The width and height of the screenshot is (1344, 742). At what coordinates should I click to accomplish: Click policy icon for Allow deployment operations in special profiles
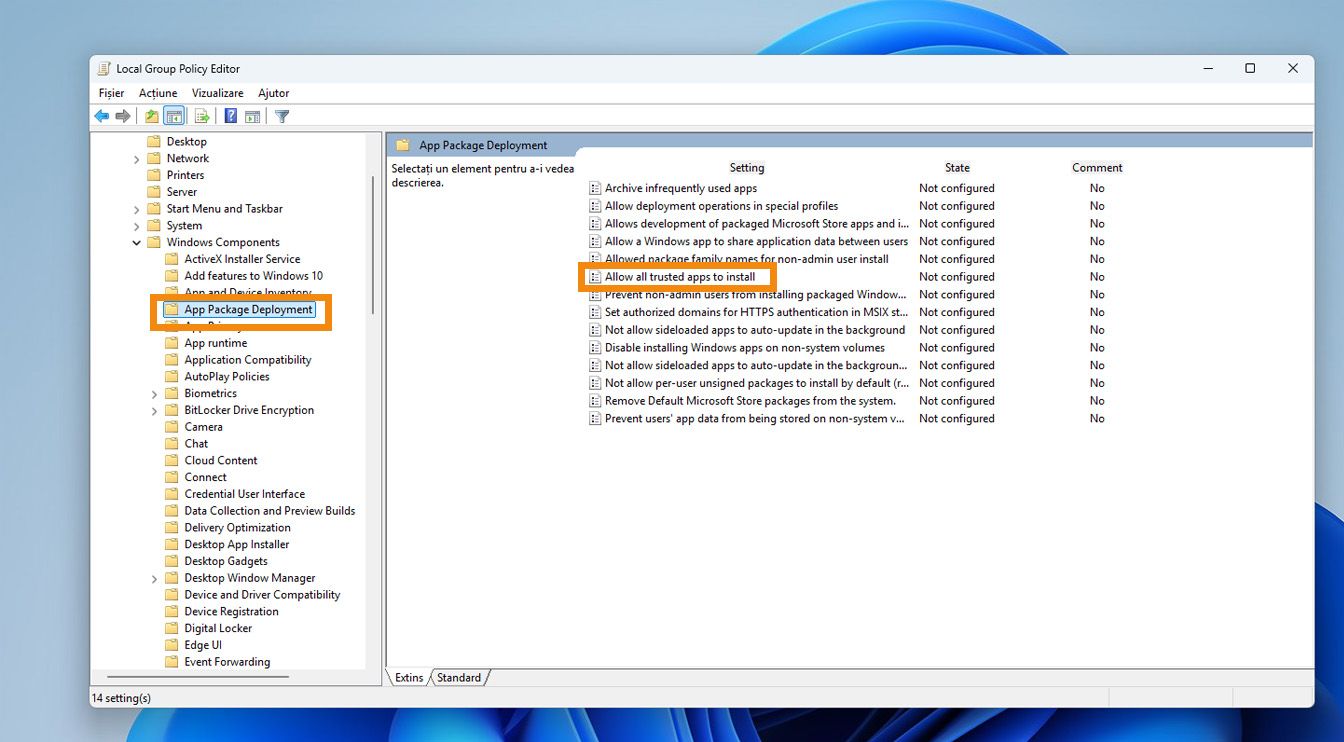click(x=595, y=206)
